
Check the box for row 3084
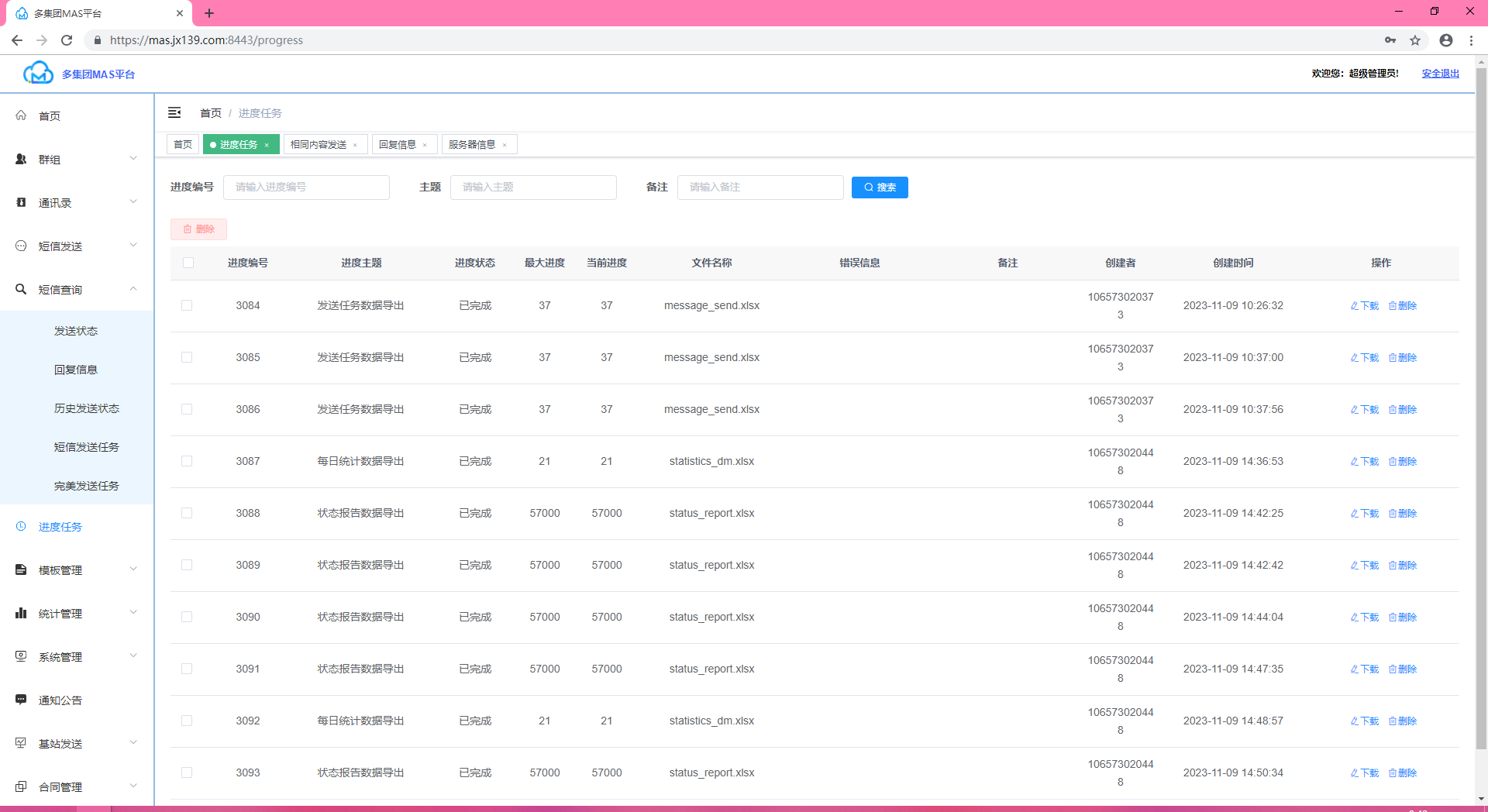click(187, 305)
